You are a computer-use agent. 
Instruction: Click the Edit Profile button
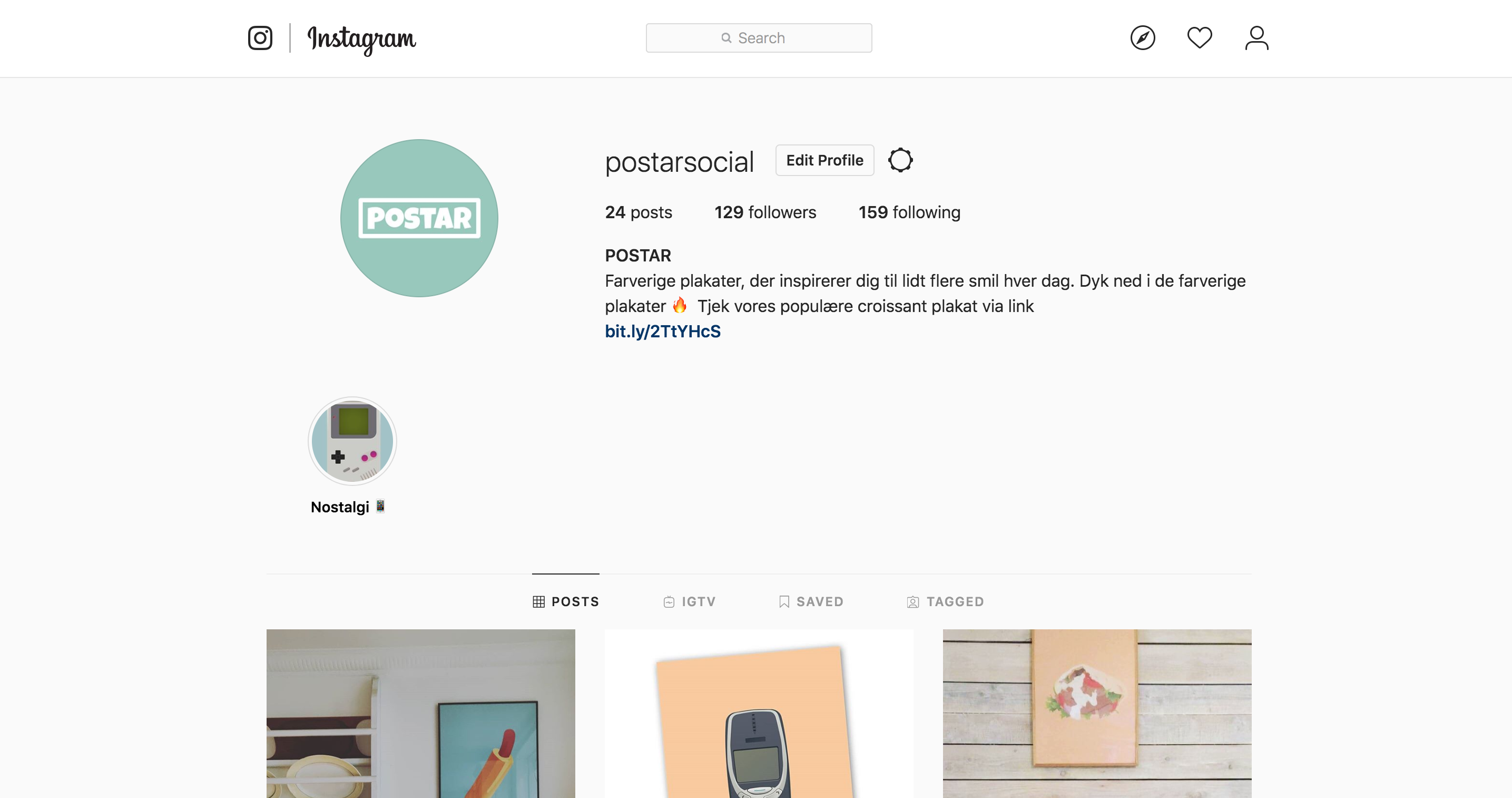(824, 160)
